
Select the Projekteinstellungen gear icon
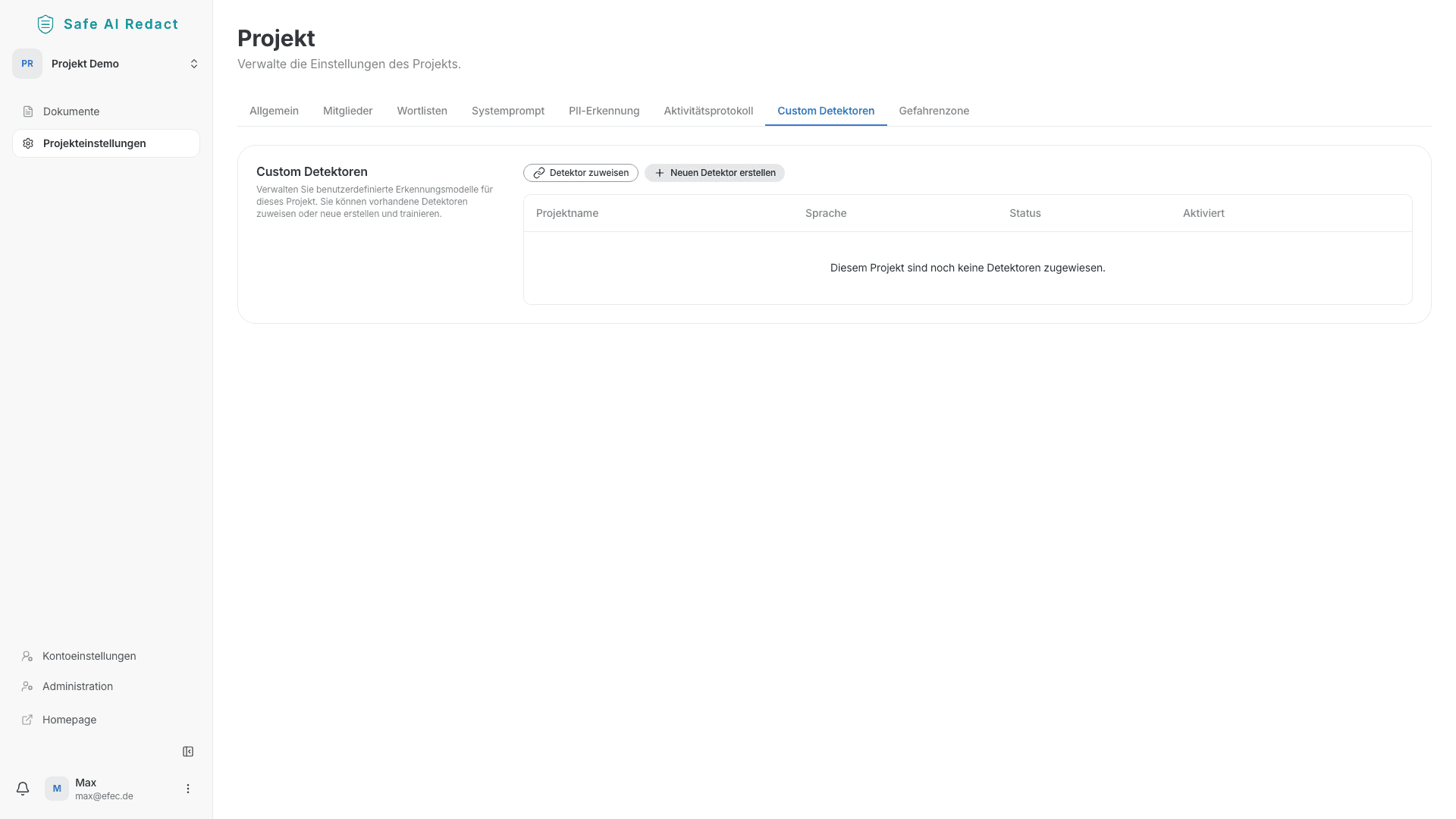(28, 143)
